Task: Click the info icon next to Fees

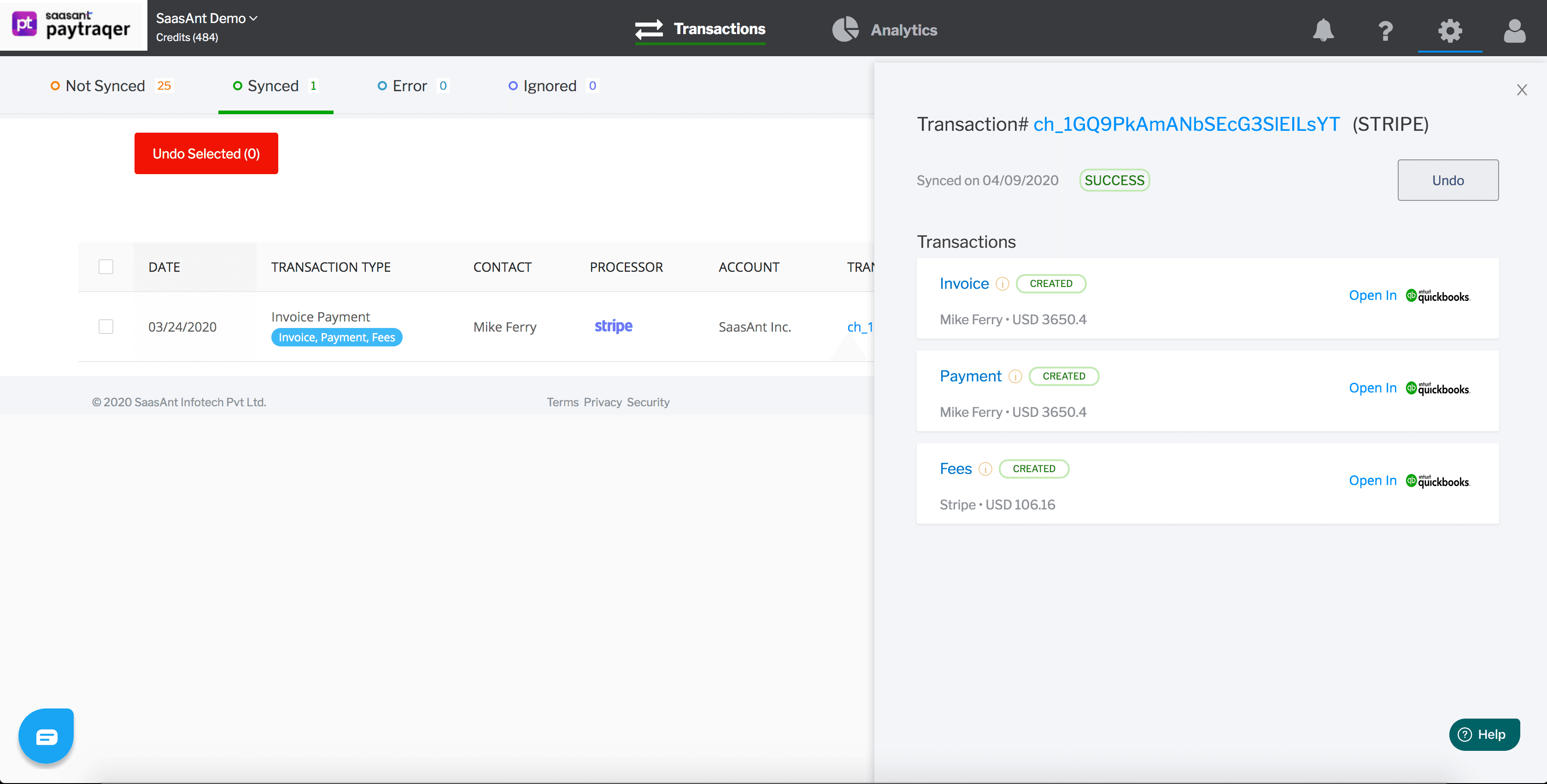Action: 985,469
